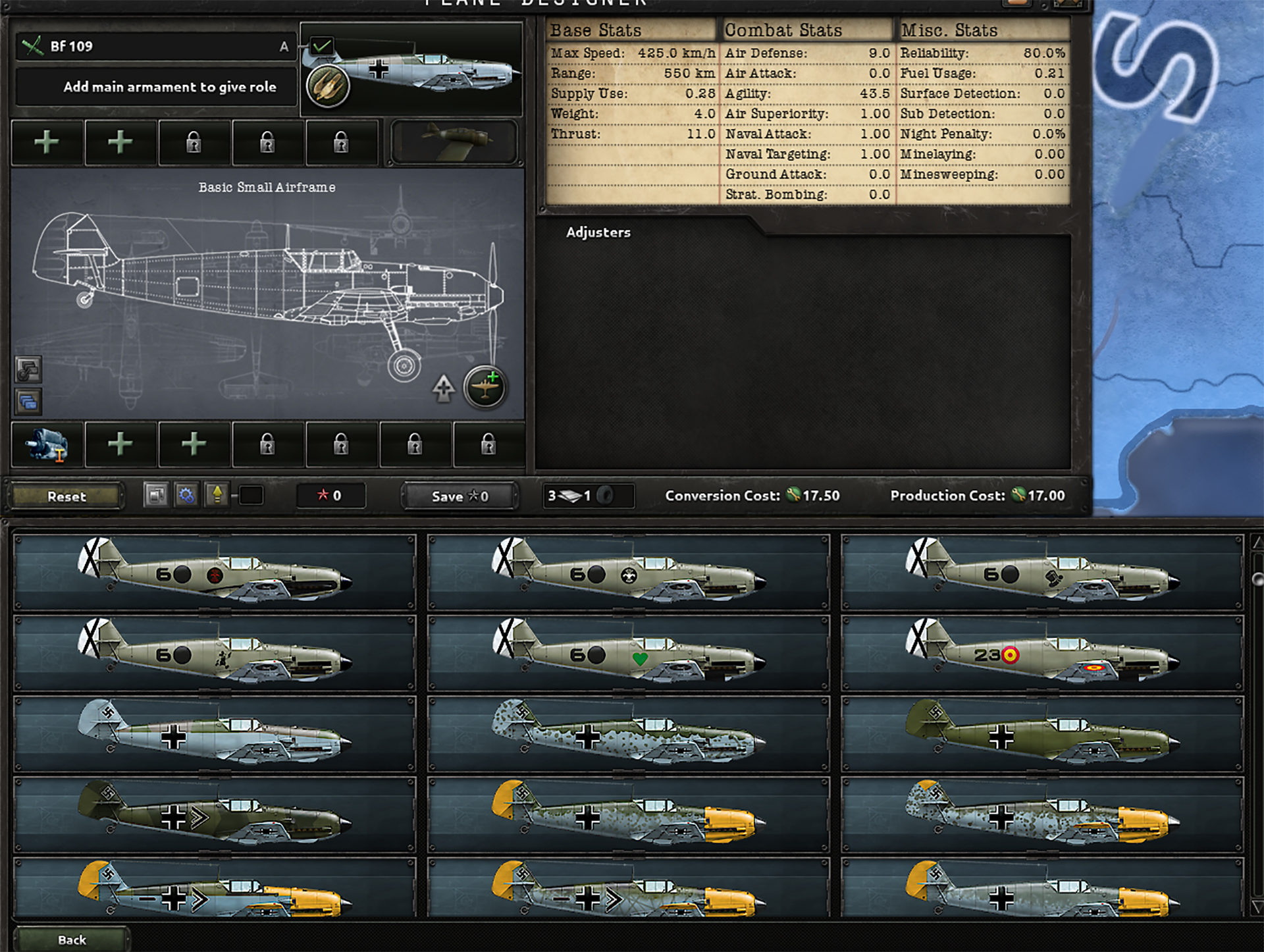Select the small 3D plane model thumbnail
This screenshot has height=952, width=1264.
tap(454, 142)
